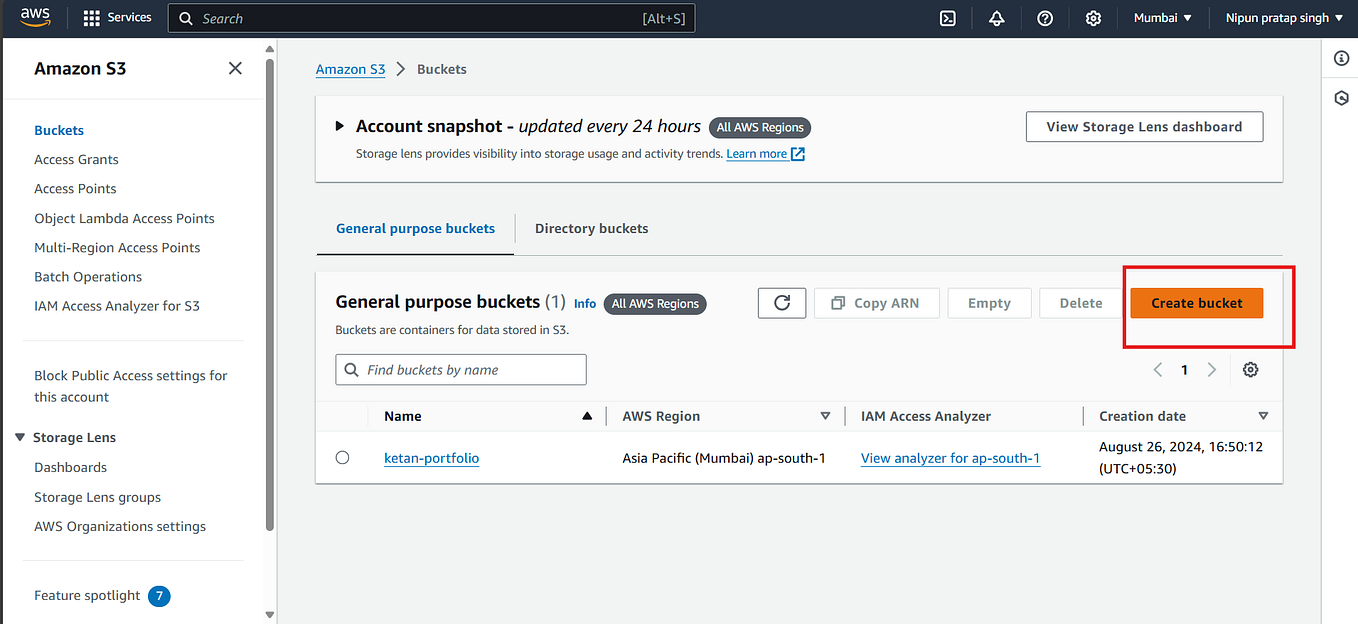Click the Find buckets by name field

460,369
